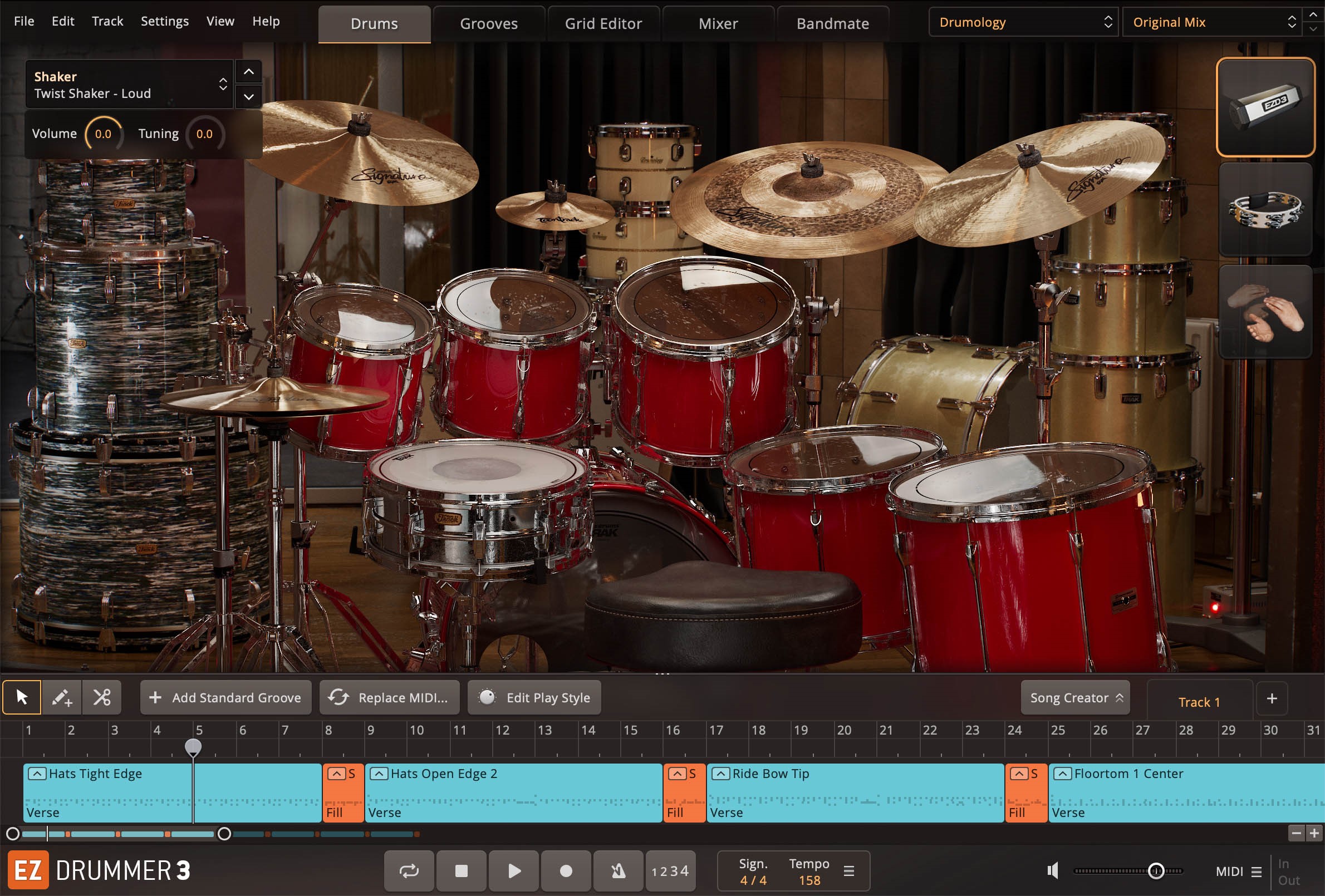This screenshot has height=896, width=1325.
Task: Toggle the 1234 count-in button
Action: point(670,871)
